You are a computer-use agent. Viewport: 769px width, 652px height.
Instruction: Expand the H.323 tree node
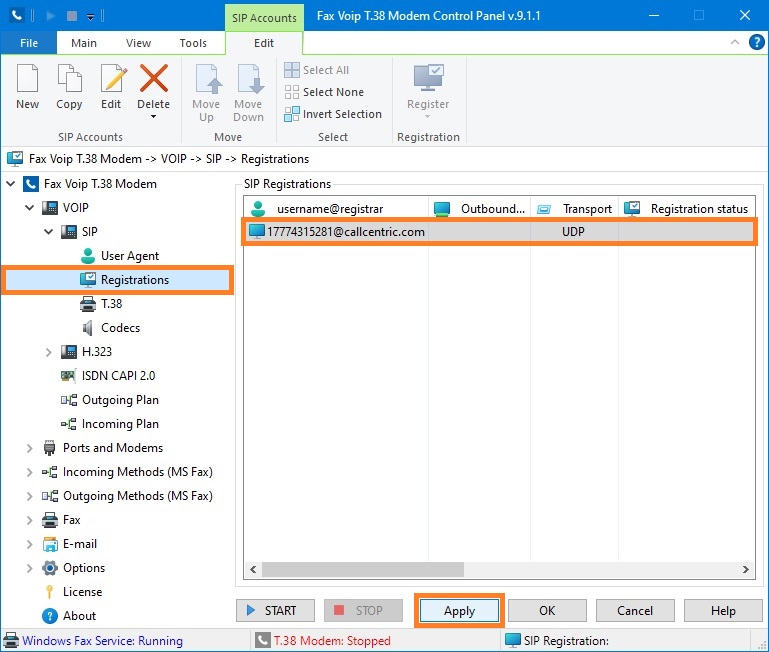(49, 352)
